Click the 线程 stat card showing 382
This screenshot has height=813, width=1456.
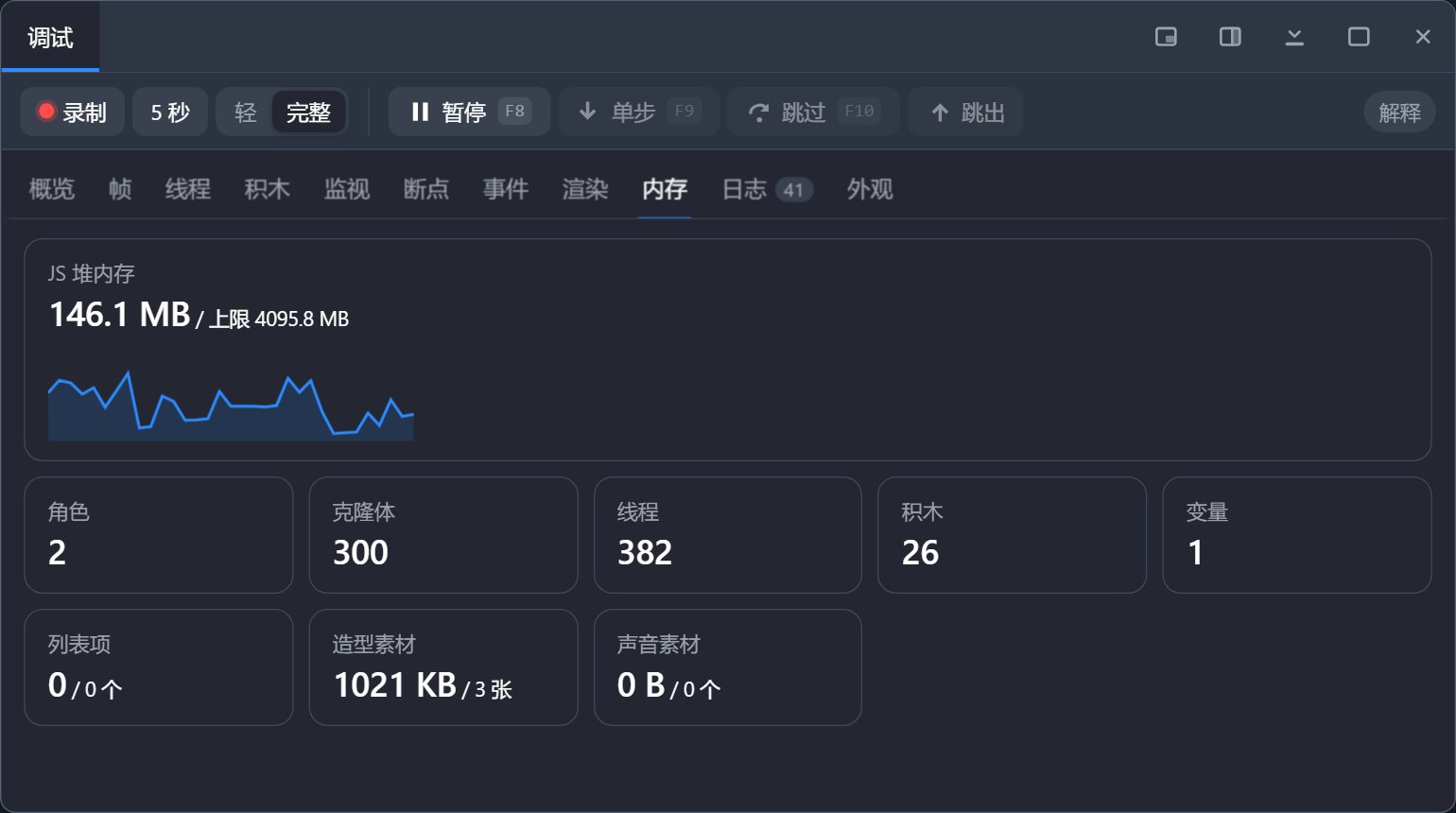point(728,535)
